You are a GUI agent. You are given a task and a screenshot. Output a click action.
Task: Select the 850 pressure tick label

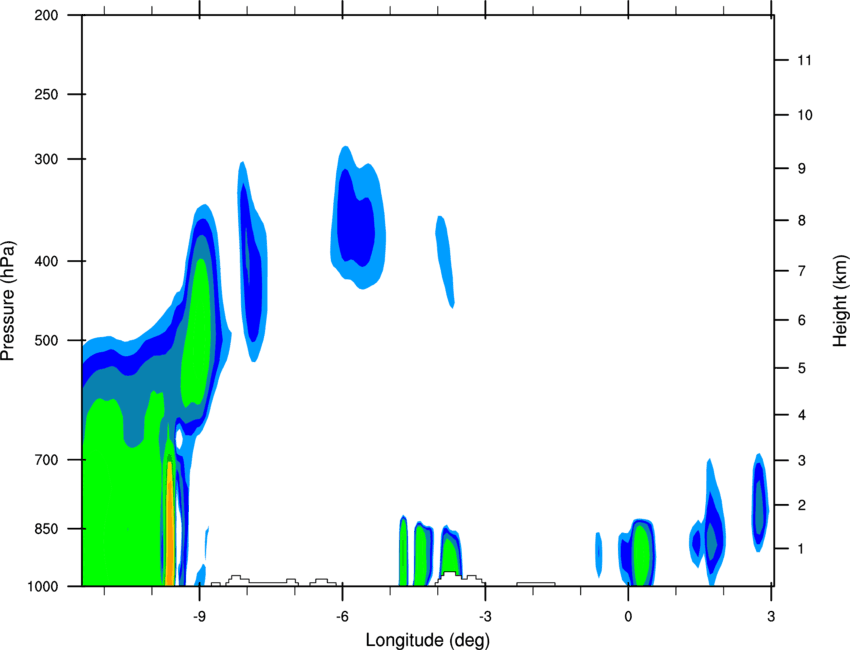coord(46,529)
